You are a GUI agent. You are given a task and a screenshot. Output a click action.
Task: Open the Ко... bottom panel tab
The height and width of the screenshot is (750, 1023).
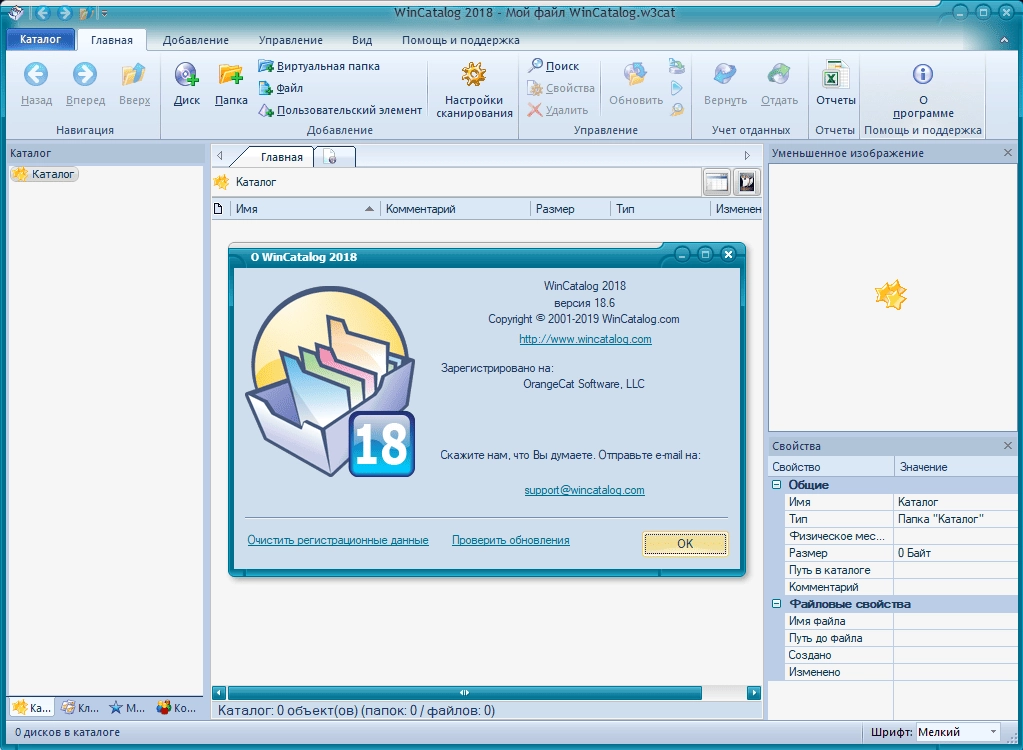176,707
